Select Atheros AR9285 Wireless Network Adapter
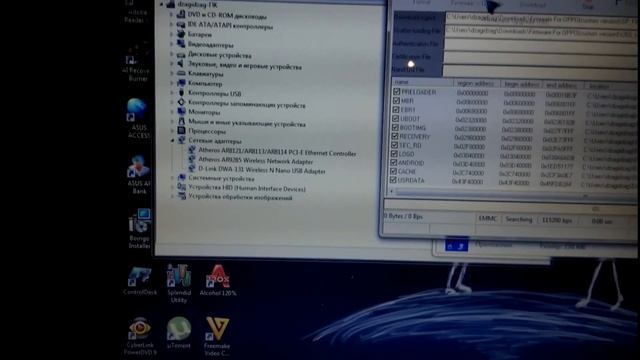The height and width of the screenshot is (360, 640). coord(256,161)
